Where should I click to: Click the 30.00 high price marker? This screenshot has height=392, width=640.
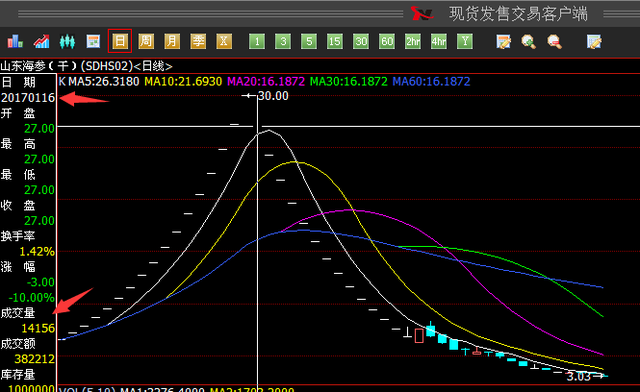(x=273, y=96)
